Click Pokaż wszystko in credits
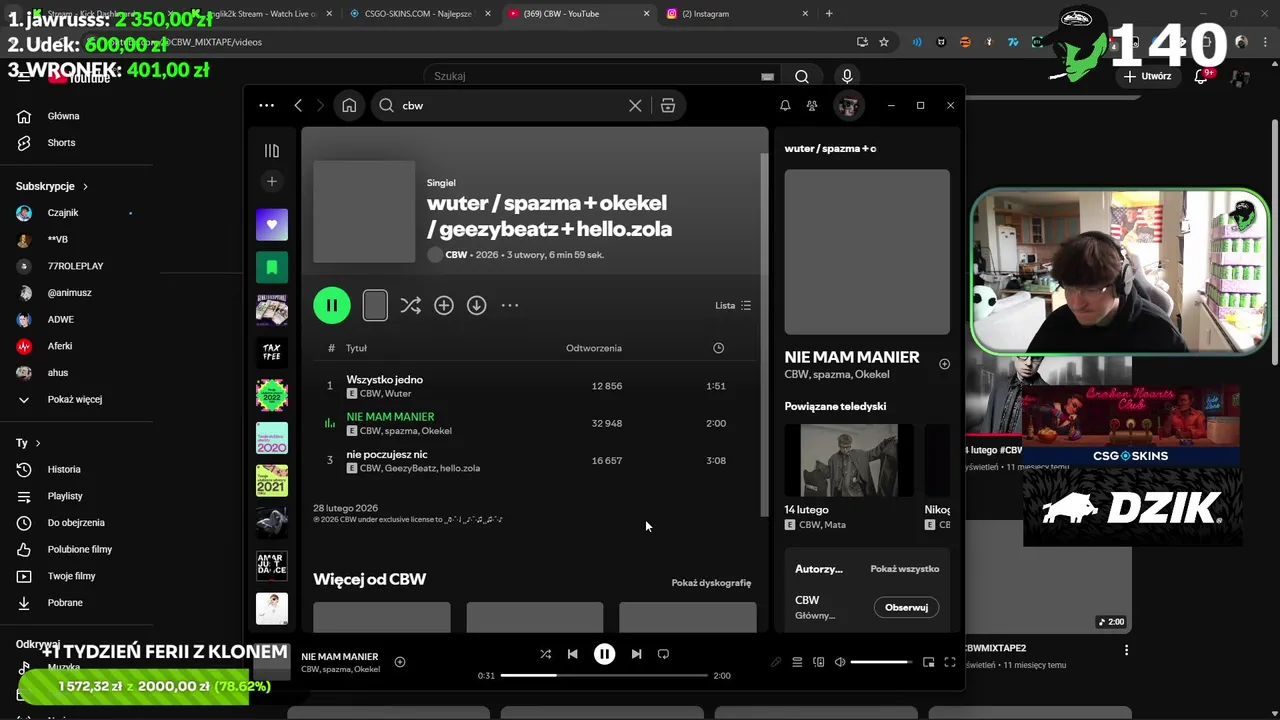The height and width of the screenshot is (720, 1280). click(x=904, y=569)
